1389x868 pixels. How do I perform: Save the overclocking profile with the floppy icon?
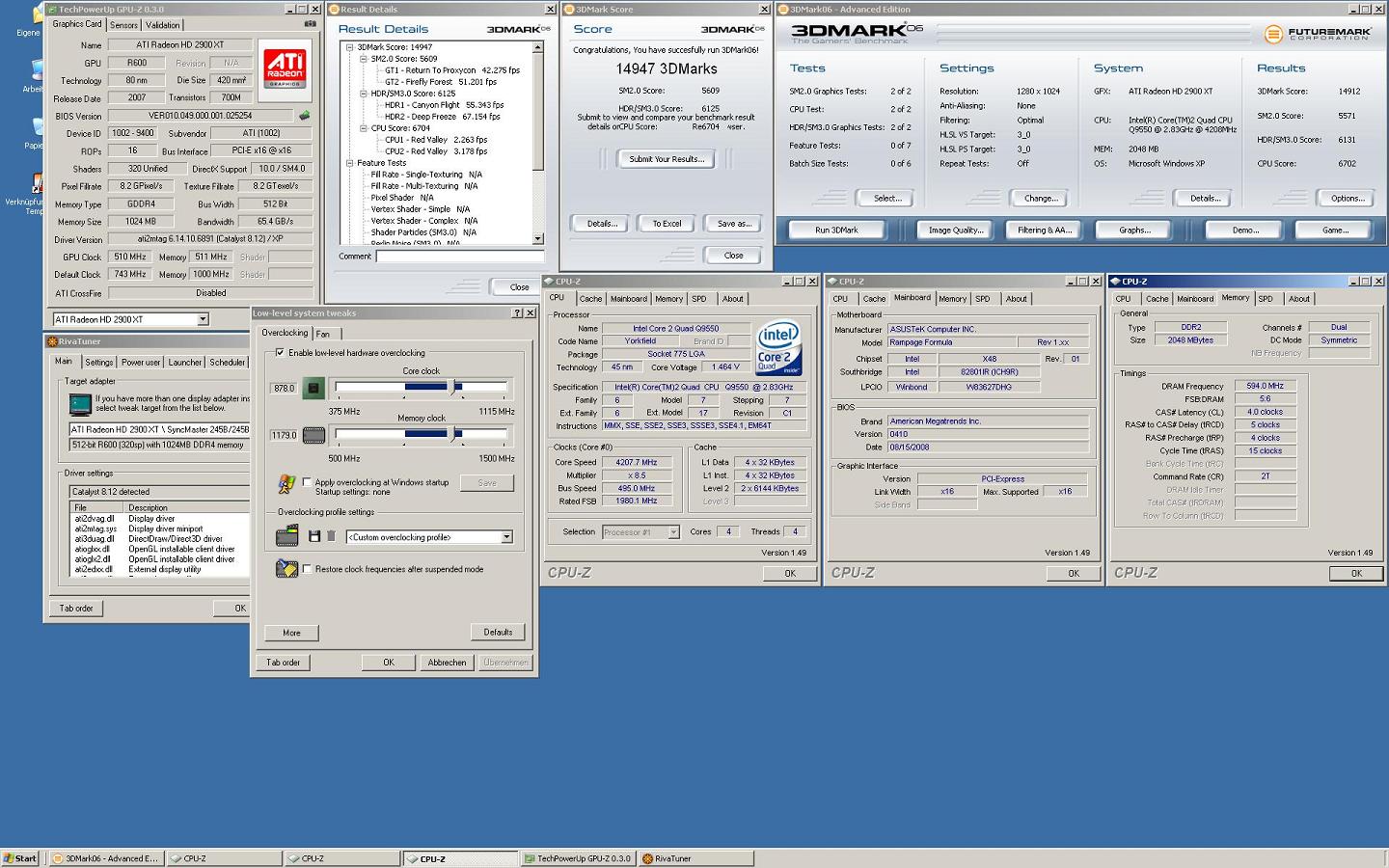314,536
